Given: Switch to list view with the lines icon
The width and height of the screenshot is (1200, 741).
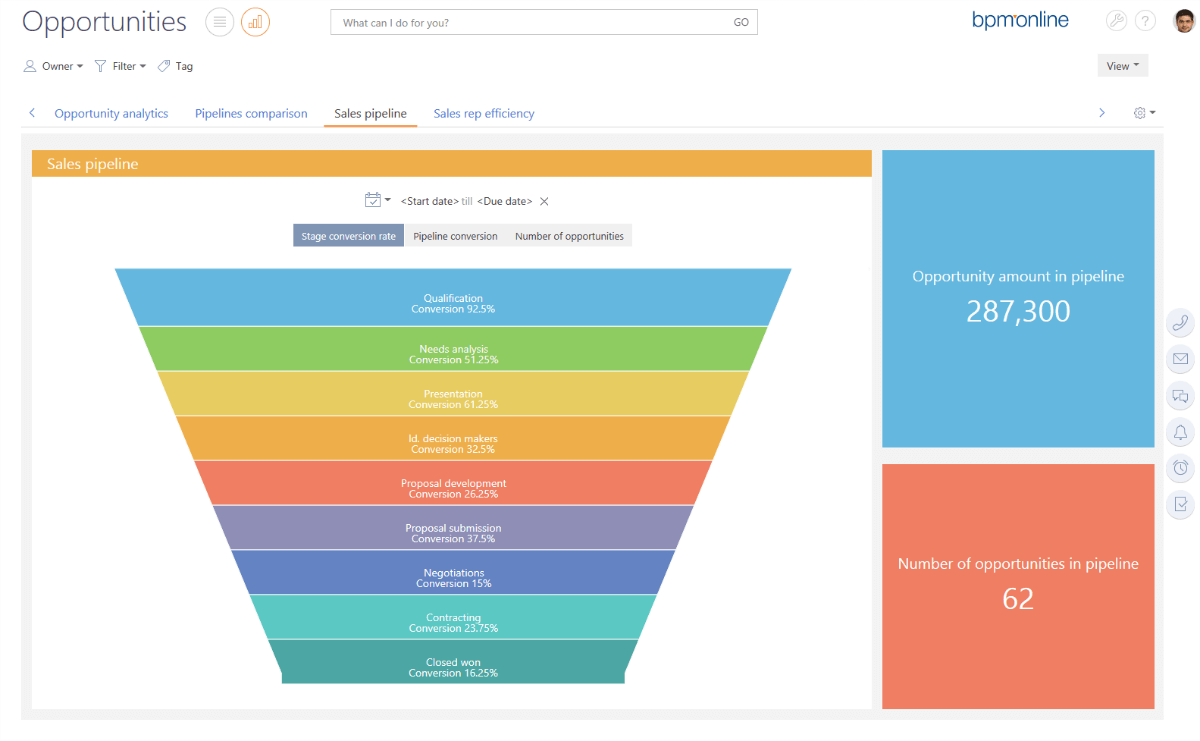Looking at the screenshot, I should click(x=219, y=22).
